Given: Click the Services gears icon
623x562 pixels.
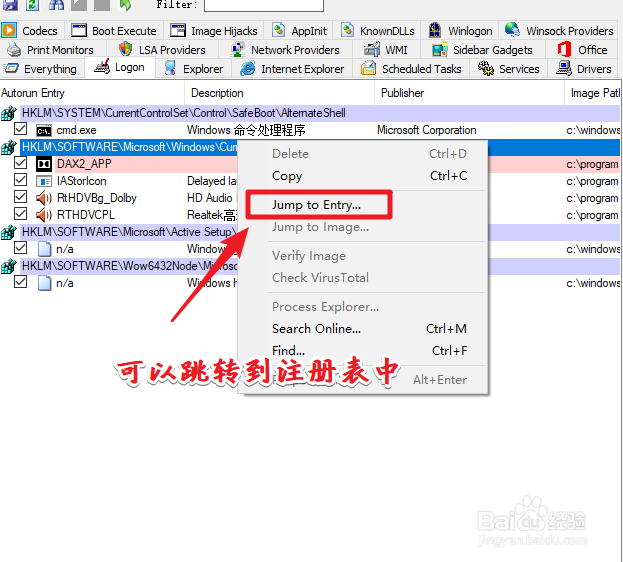Looking at the screenshot, I should tap(486, 68).
